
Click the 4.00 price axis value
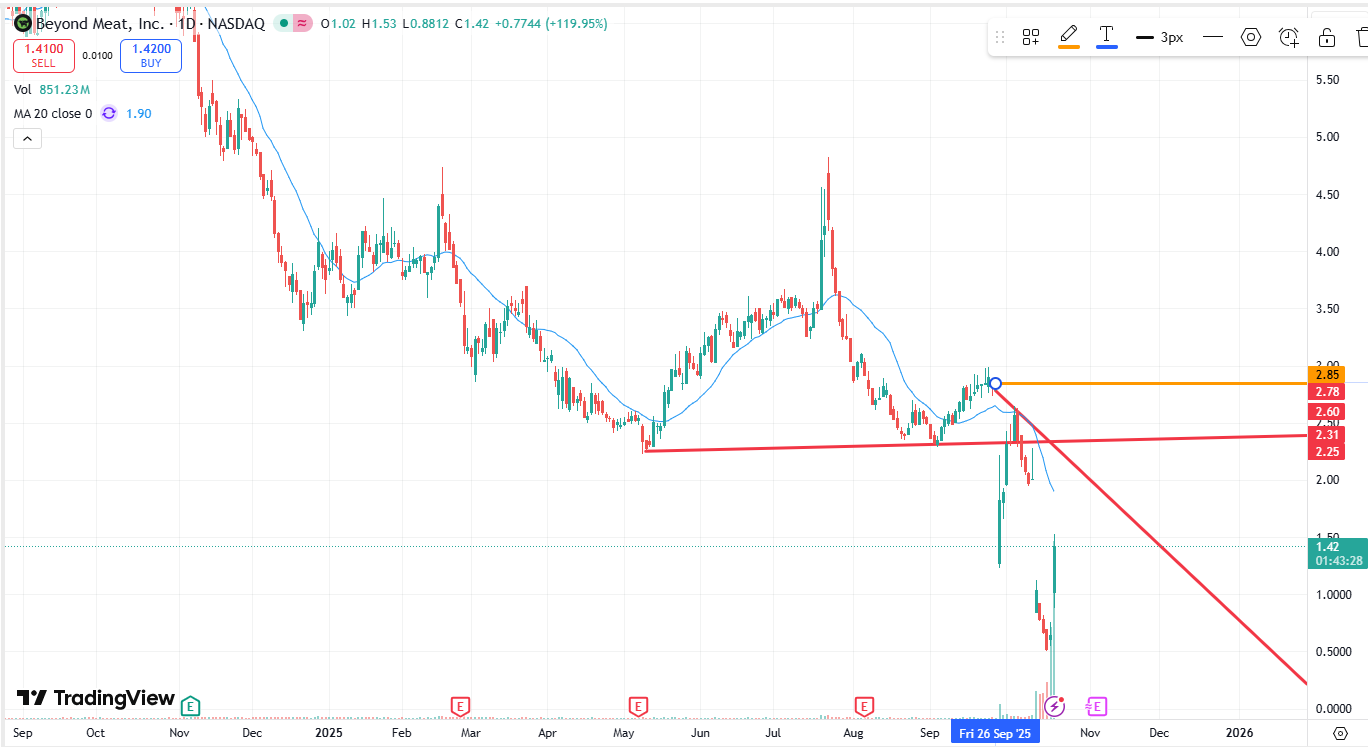point(1327,251)
